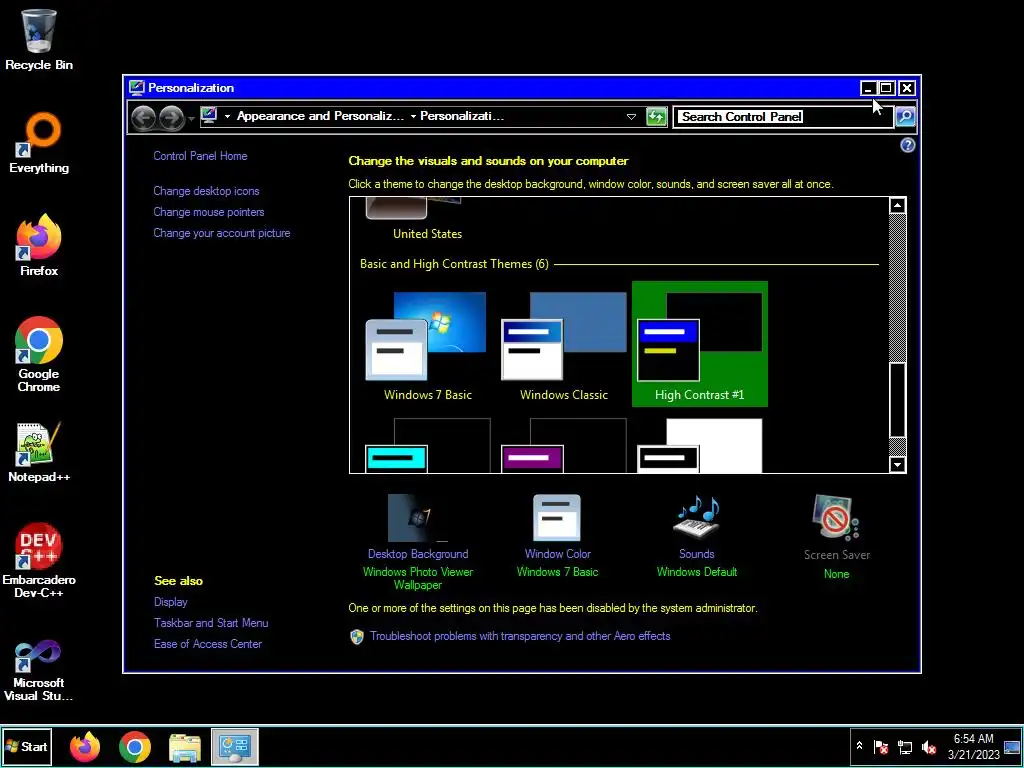Expand the address bar history dropdown
This screenshot has width=1024, height=768.
point(631,117)
